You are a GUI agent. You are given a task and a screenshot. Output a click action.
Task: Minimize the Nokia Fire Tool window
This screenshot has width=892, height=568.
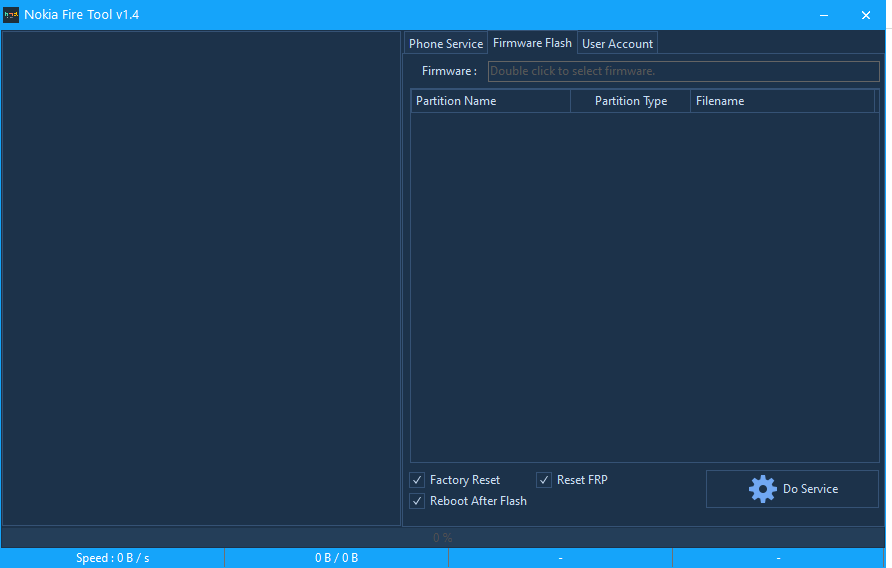click(824, 15)
